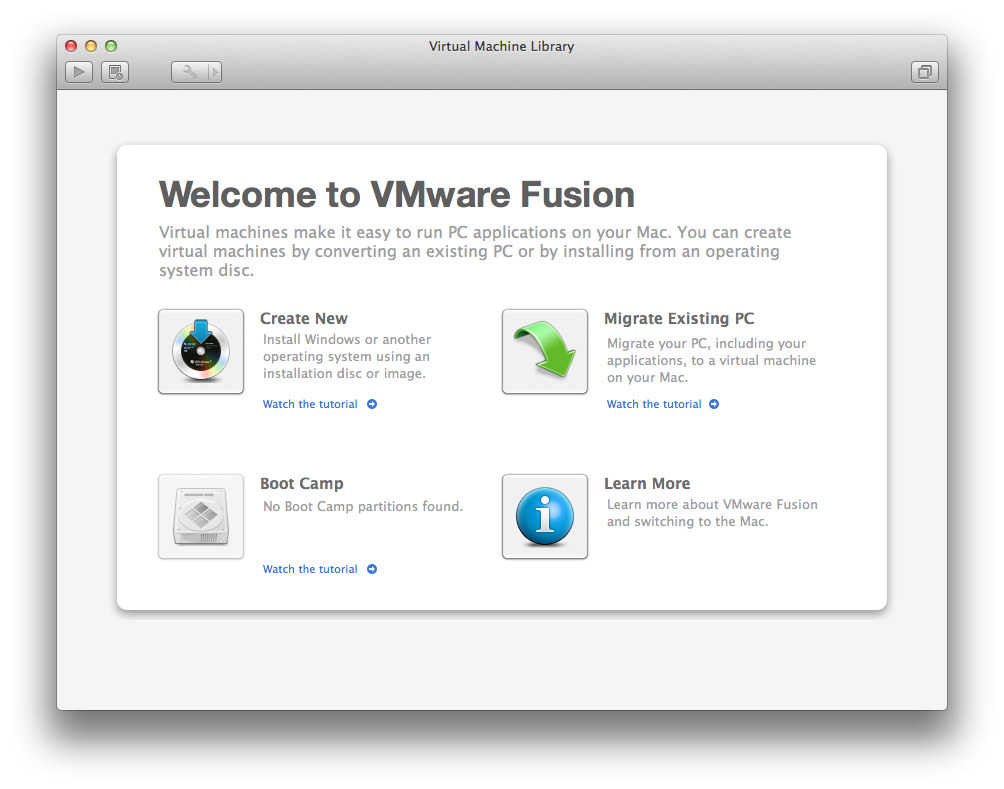
Task: Click the Learn More info icon
Action: point(545,516)
